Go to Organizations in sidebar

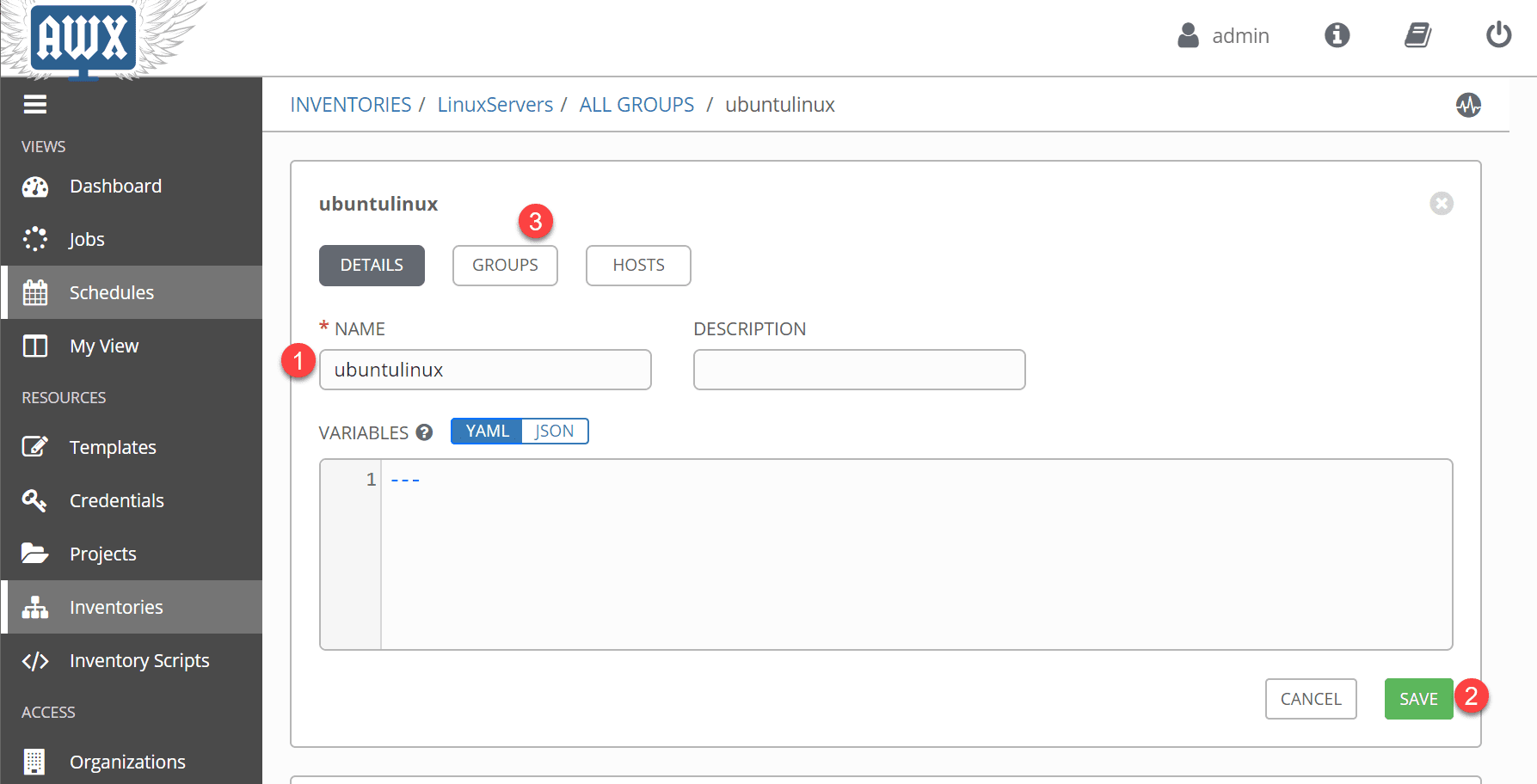click(x=132, y=762)
